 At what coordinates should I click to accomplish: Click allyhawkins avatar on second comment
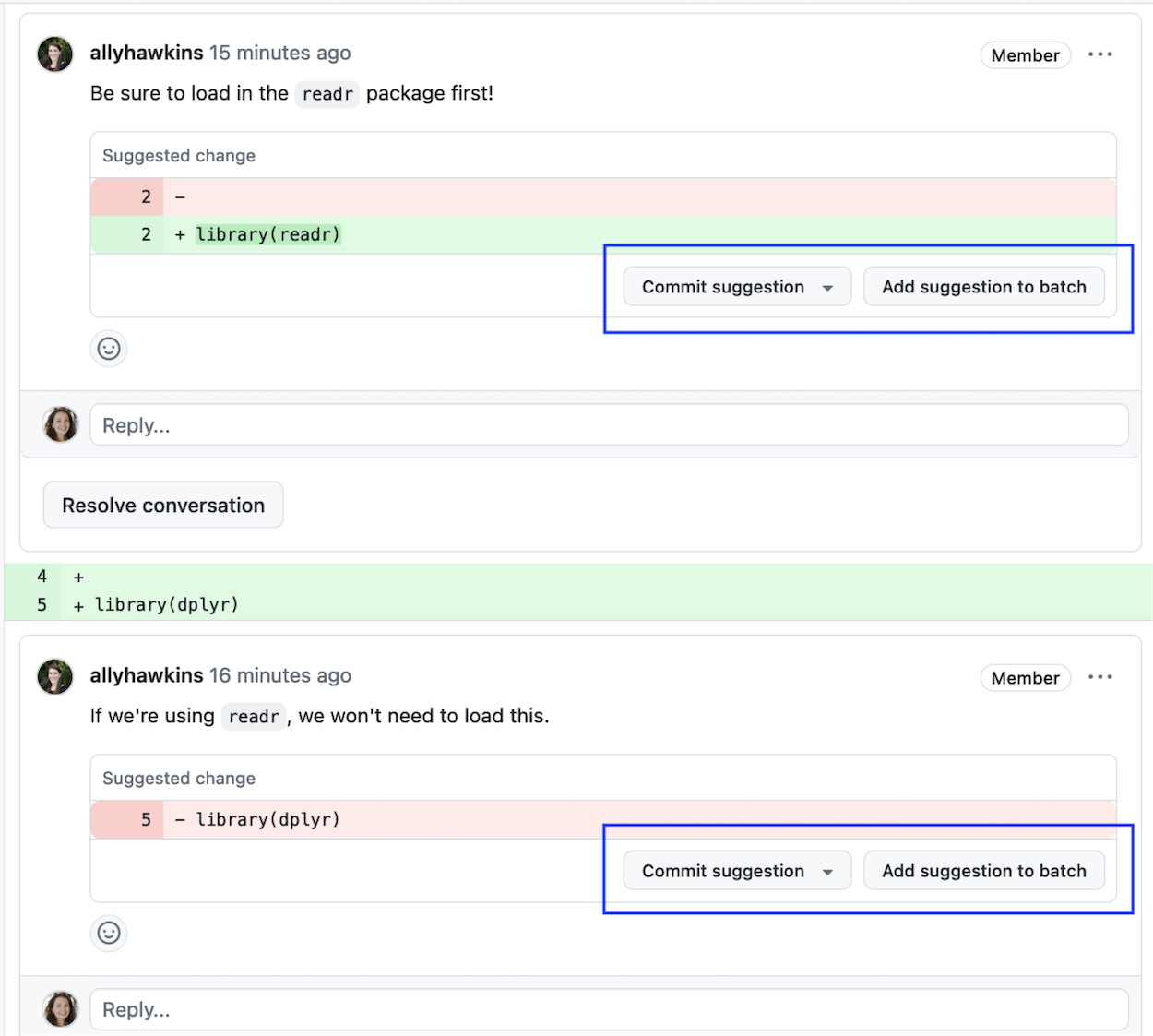55,677
